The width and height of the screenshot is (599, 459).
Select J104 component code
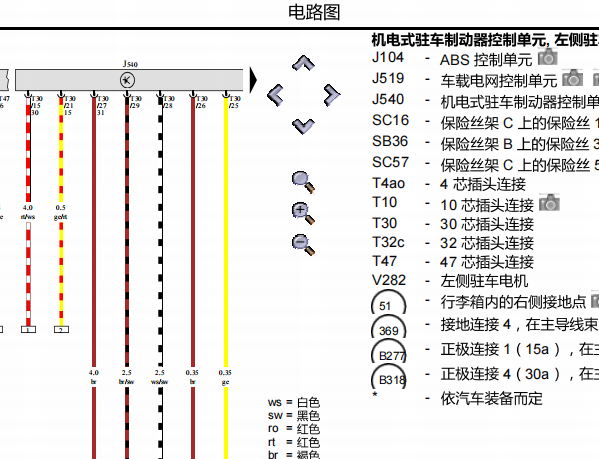pos(388,58)
